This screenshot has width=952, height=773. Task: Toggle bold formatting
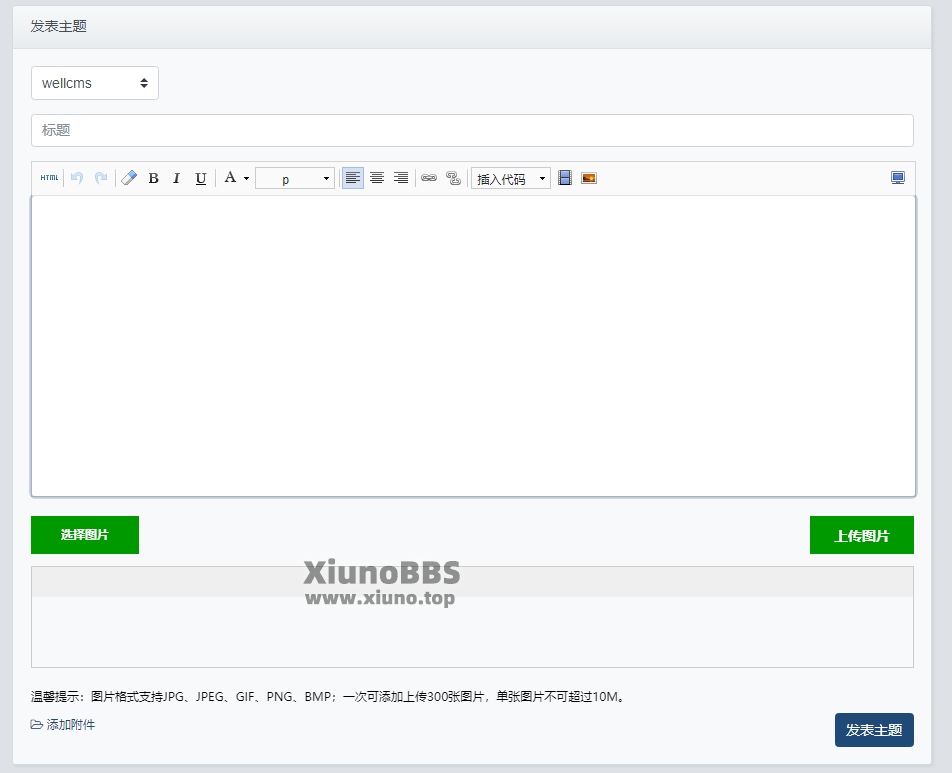click(x=154, y=178)
